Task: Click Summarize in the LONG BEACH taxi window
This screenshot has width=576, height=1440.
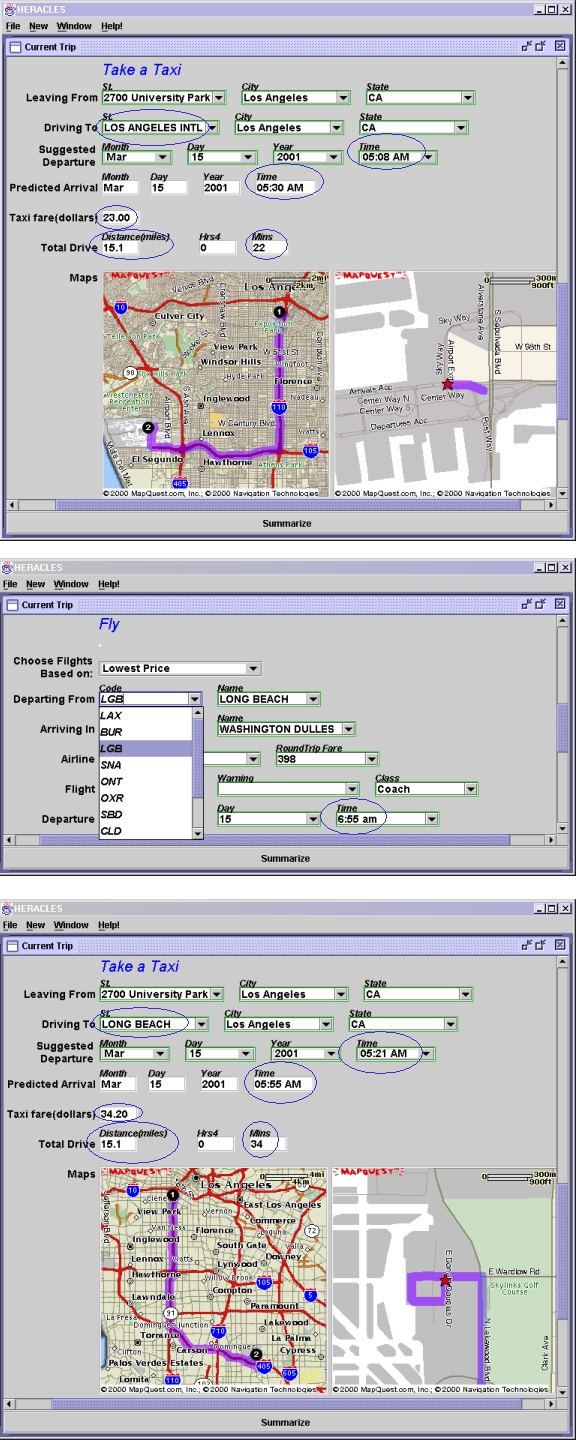Action: click(x=286, y=1422)
